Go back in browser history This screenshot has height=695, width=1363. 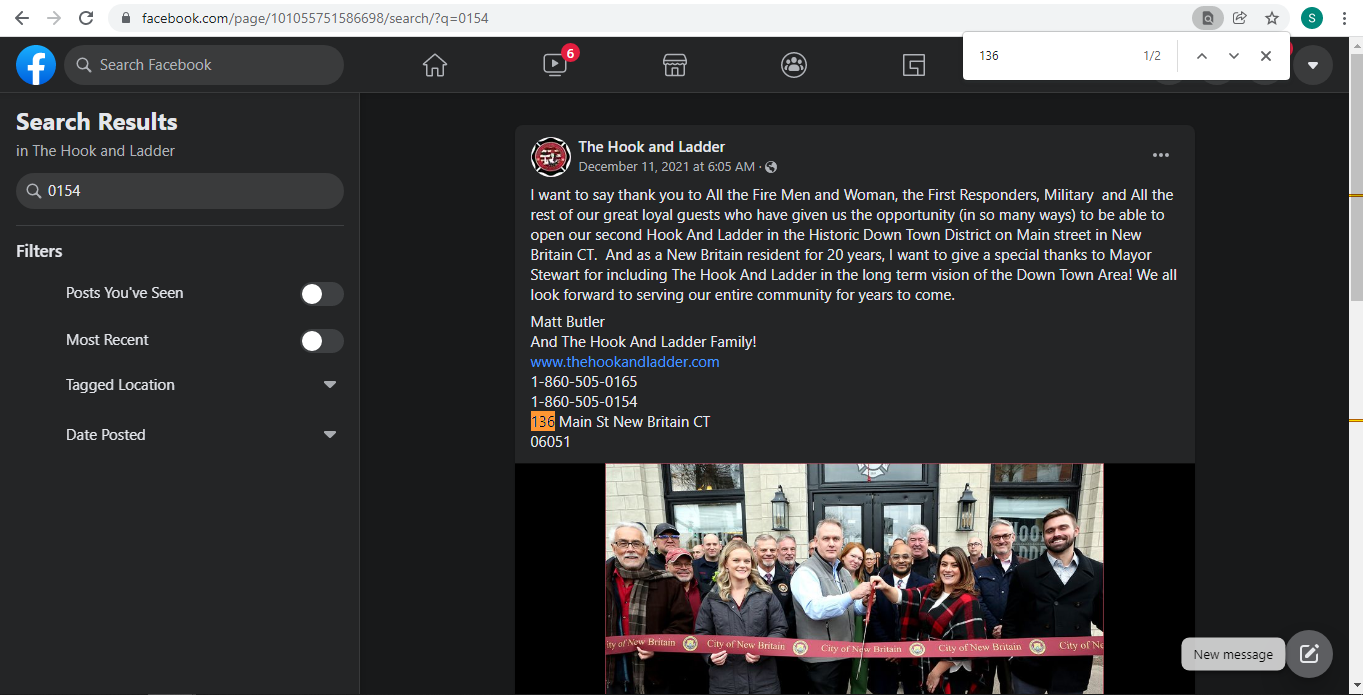click(22, 18)
